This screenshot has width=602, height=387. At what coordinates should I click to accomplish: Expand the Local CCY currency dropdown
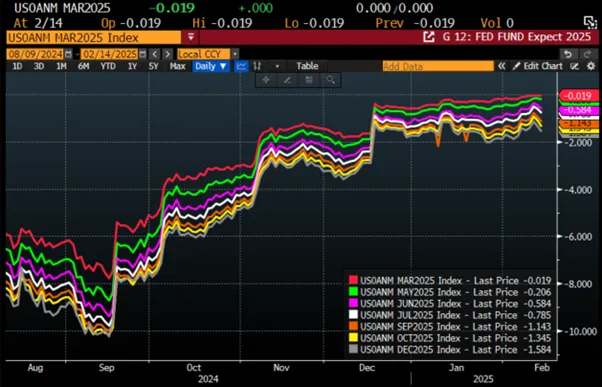click(235, 54)
